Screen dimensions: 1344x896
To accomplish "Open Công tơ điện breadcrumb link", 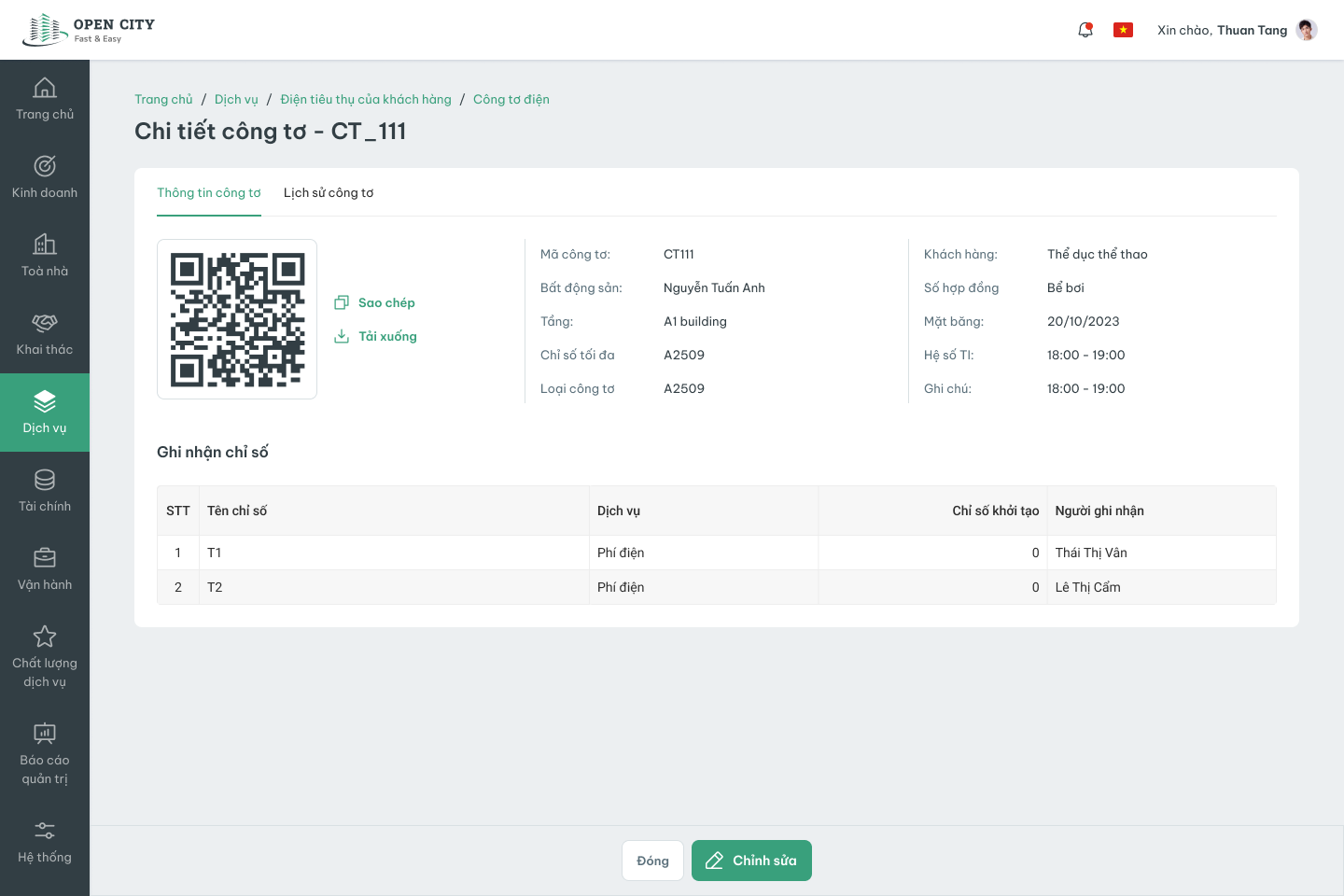I will (x=511, y=99).
